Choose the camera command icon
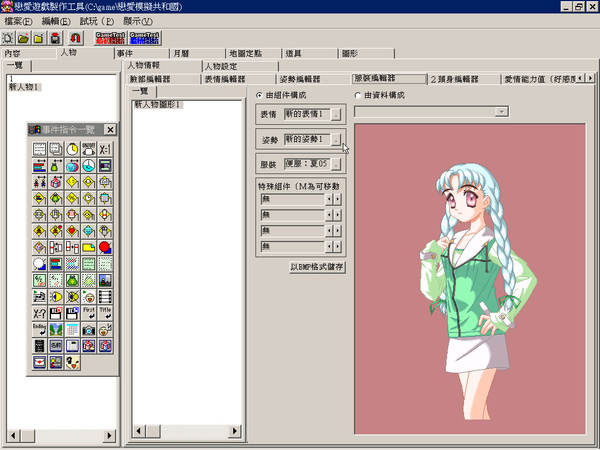 click(x=88, y=330)
